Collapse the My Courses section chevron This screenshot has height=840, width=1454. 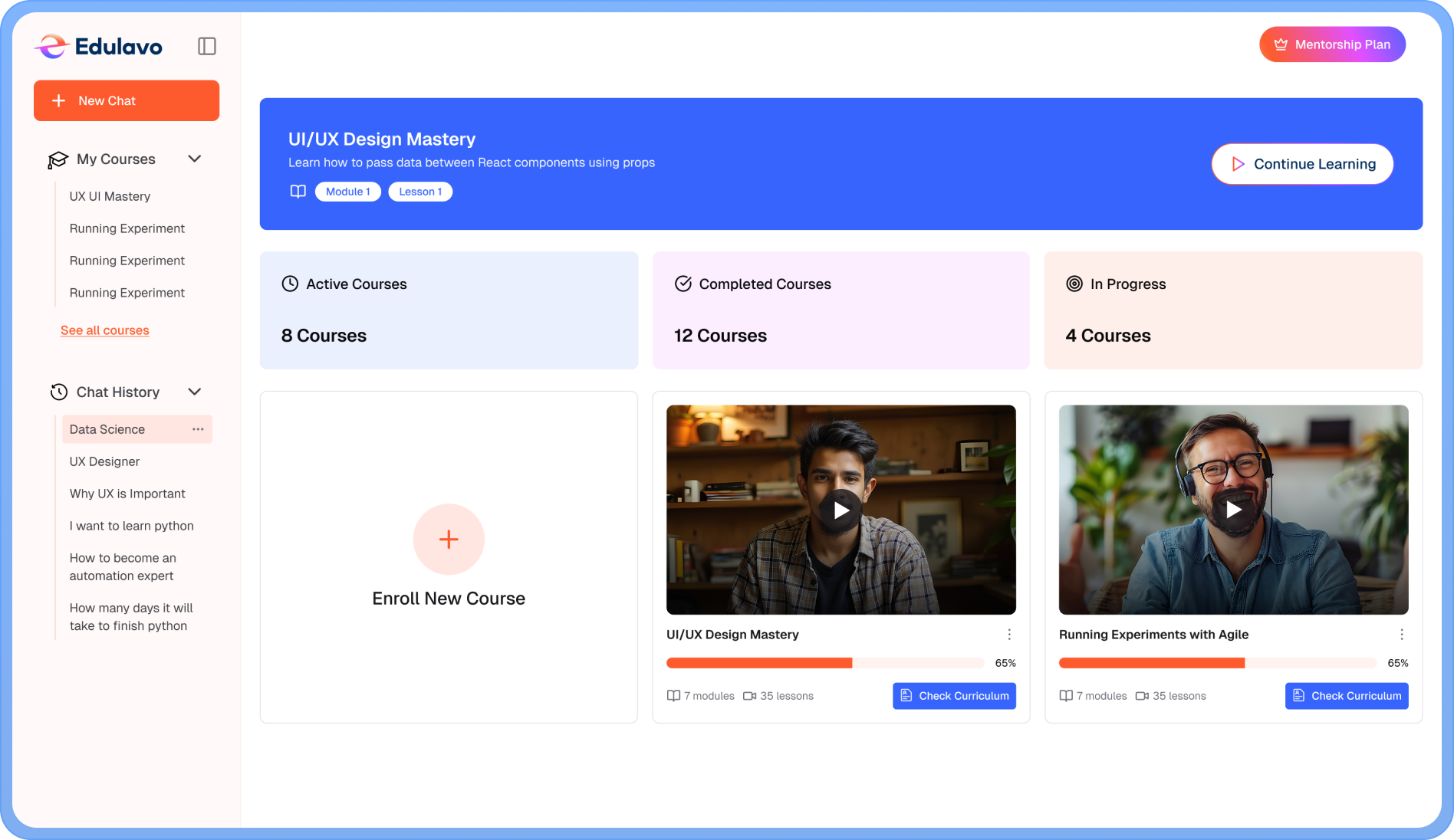pos(195,159)
